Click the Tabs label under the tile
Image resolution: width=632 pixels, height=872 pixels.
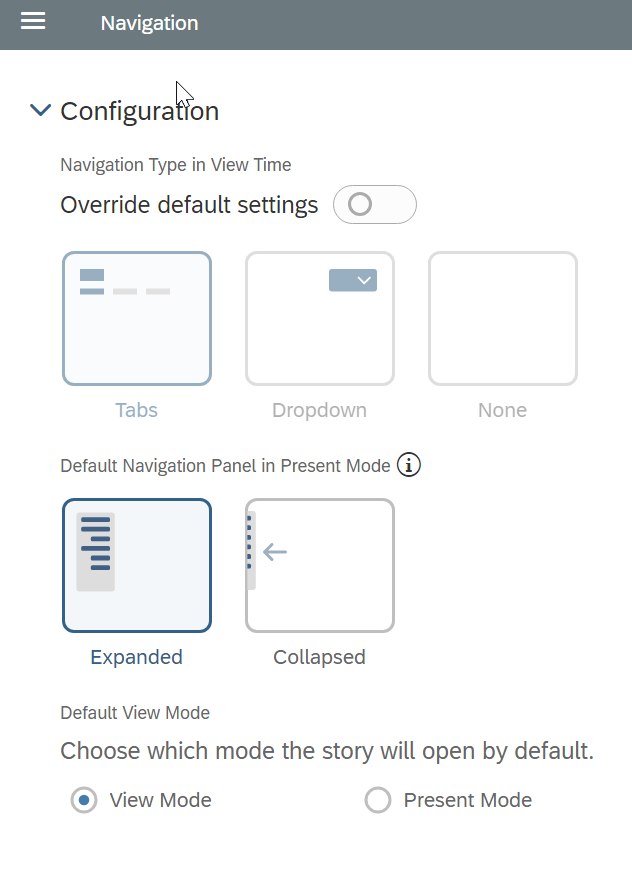[137, 410]
